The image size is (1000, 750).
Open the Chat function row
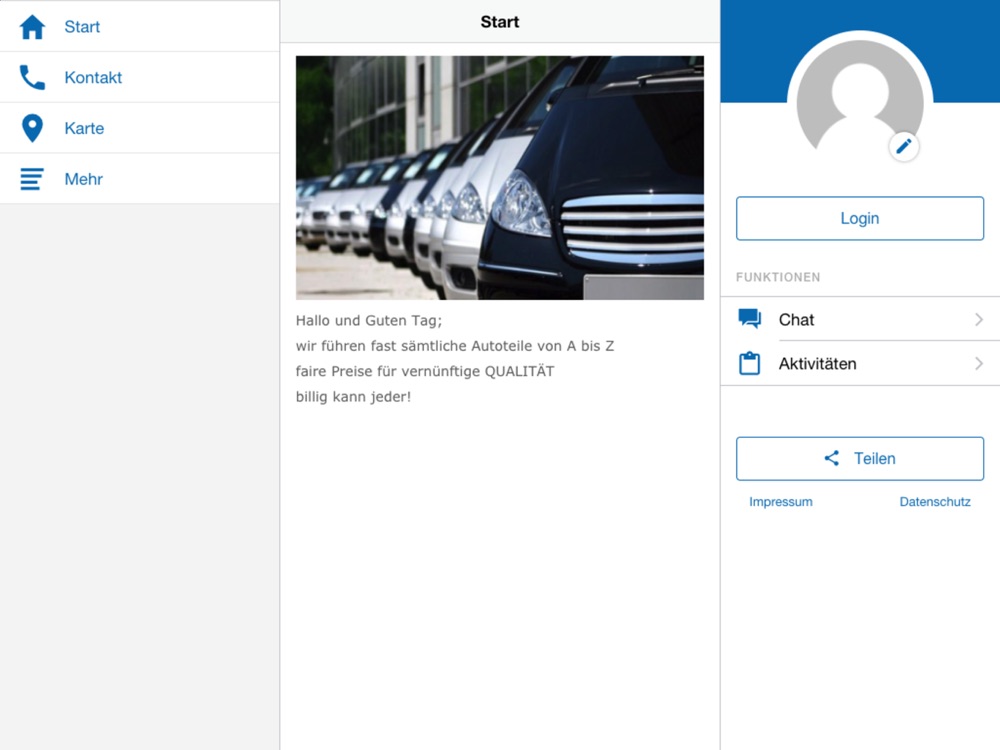click(x=860, y=319)
